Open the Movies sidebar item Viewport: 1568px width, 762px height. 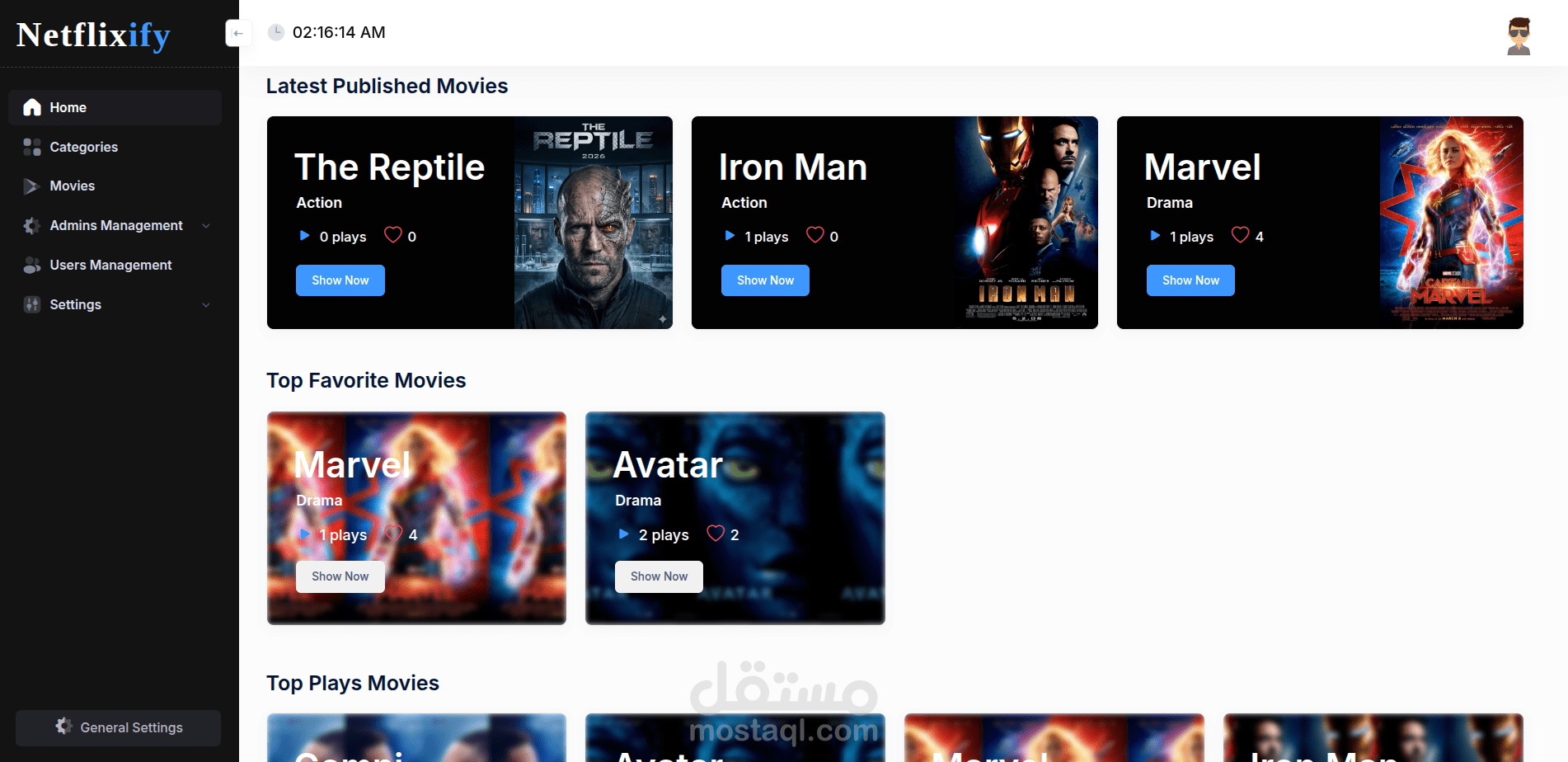[115, 186]
